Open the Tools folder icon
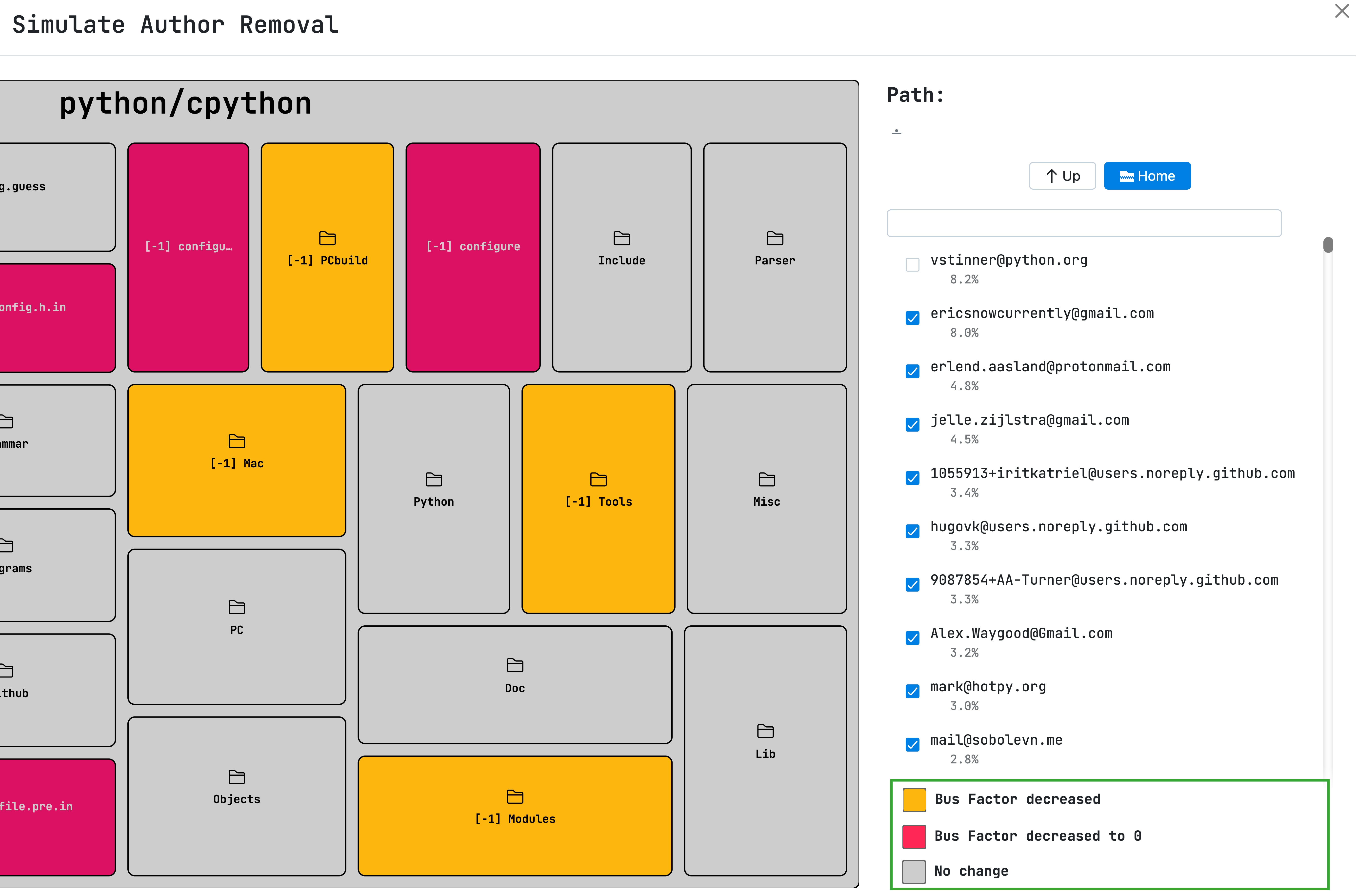The height and width of the screenshot is (896, 1356). click(x=598, y=479)
